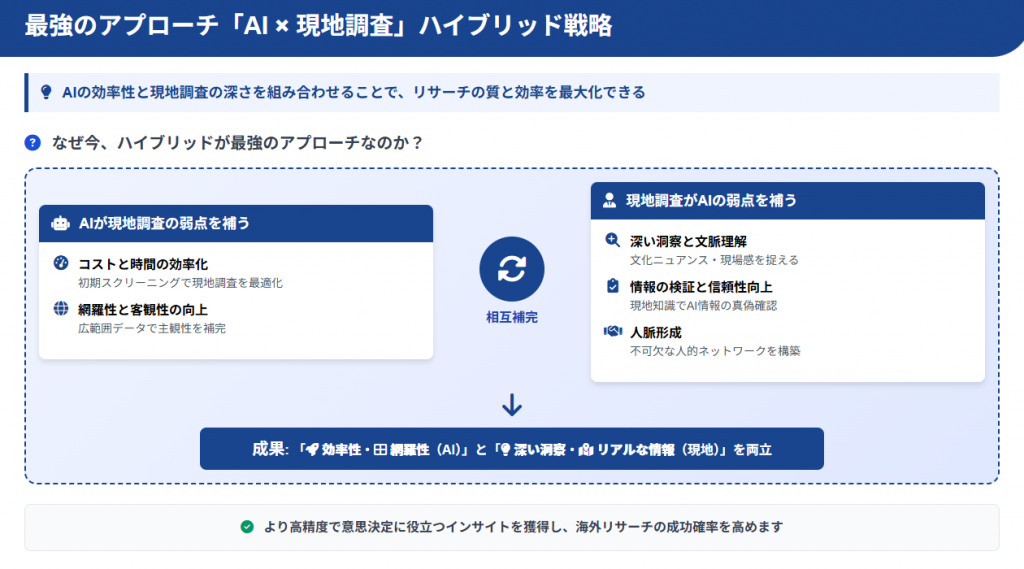
Task: Click the globe icon beside 網羅性と客観性の向上
Action: point(61,309)
